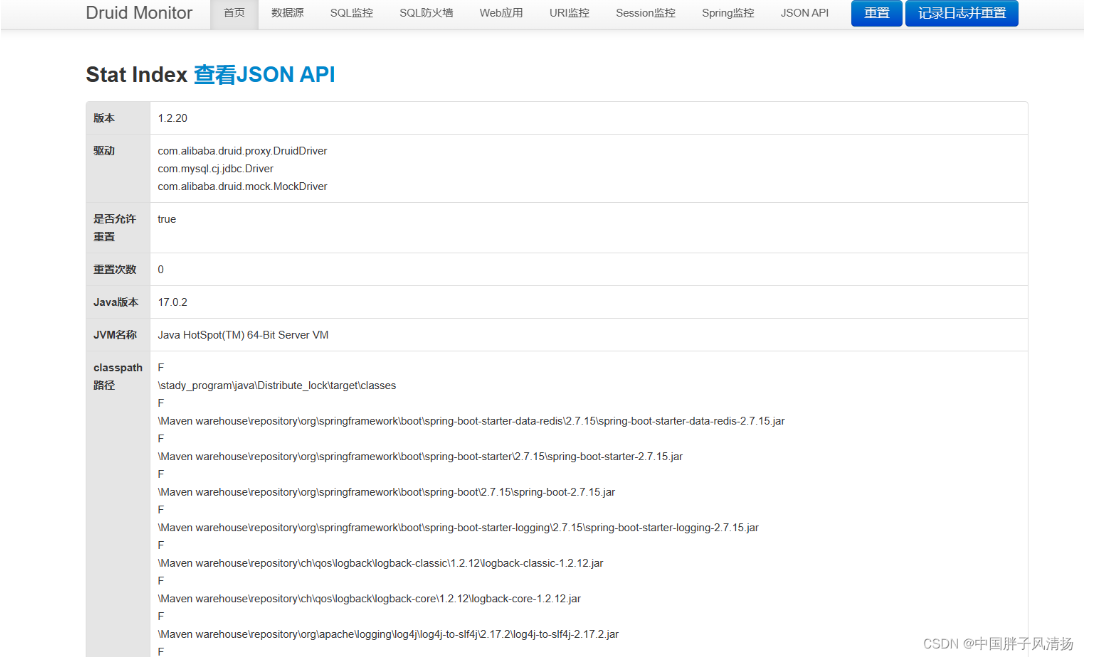Select com.alibaba.druid.mock.MockDriver driver text

point(242,186)
